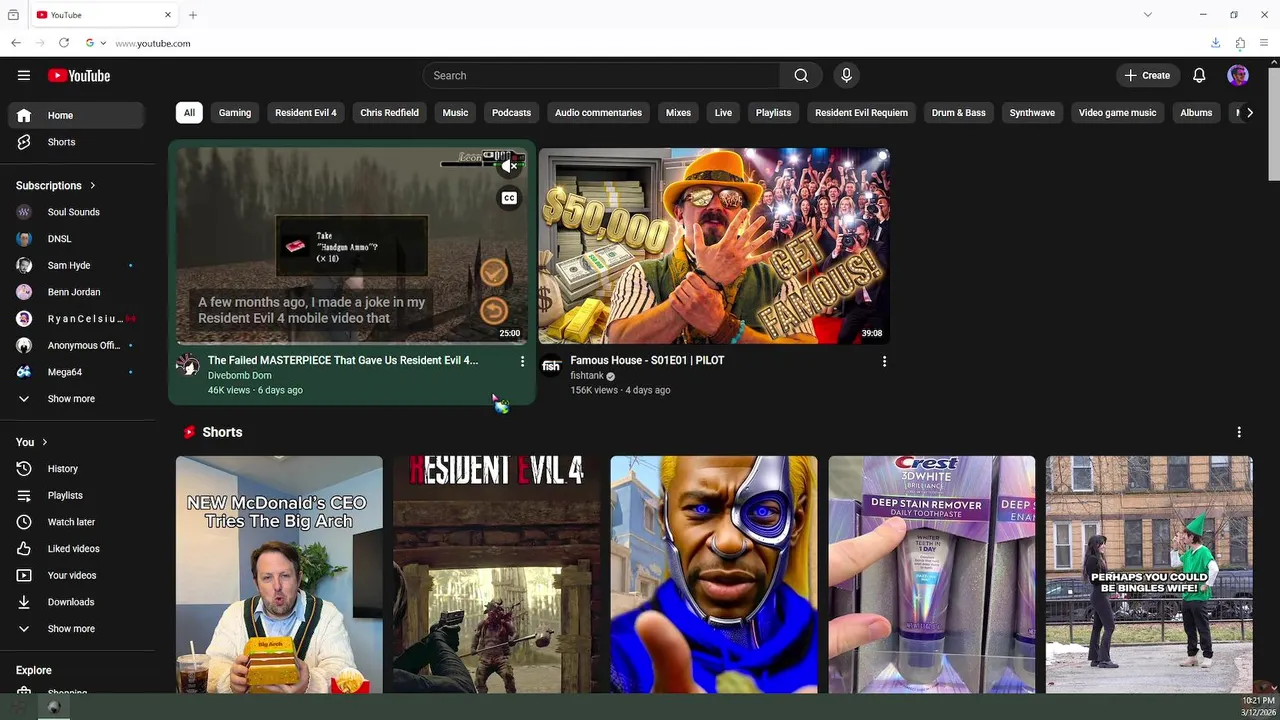Open the Famous House video thumbnail
Screen dimensions: 1280x720
click(714, 246)
